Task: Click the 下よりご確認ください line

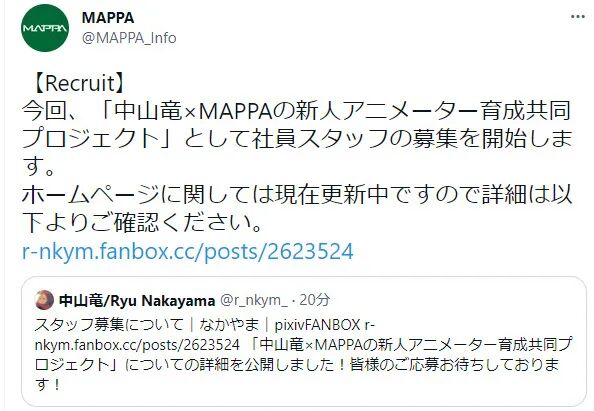Action: [x=142, y=223]
